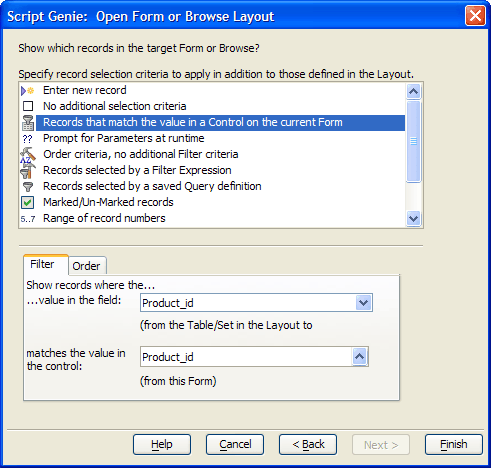Click the empty box icon for No additional selection criteria

click(x=28, y=106)
